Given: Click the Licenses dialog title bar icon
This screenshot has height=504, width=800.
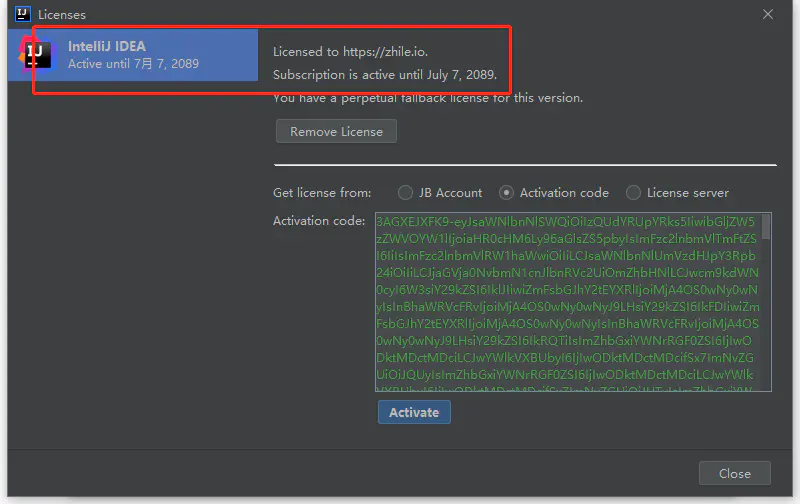Looking at the screenshot, I should (22, 14).
